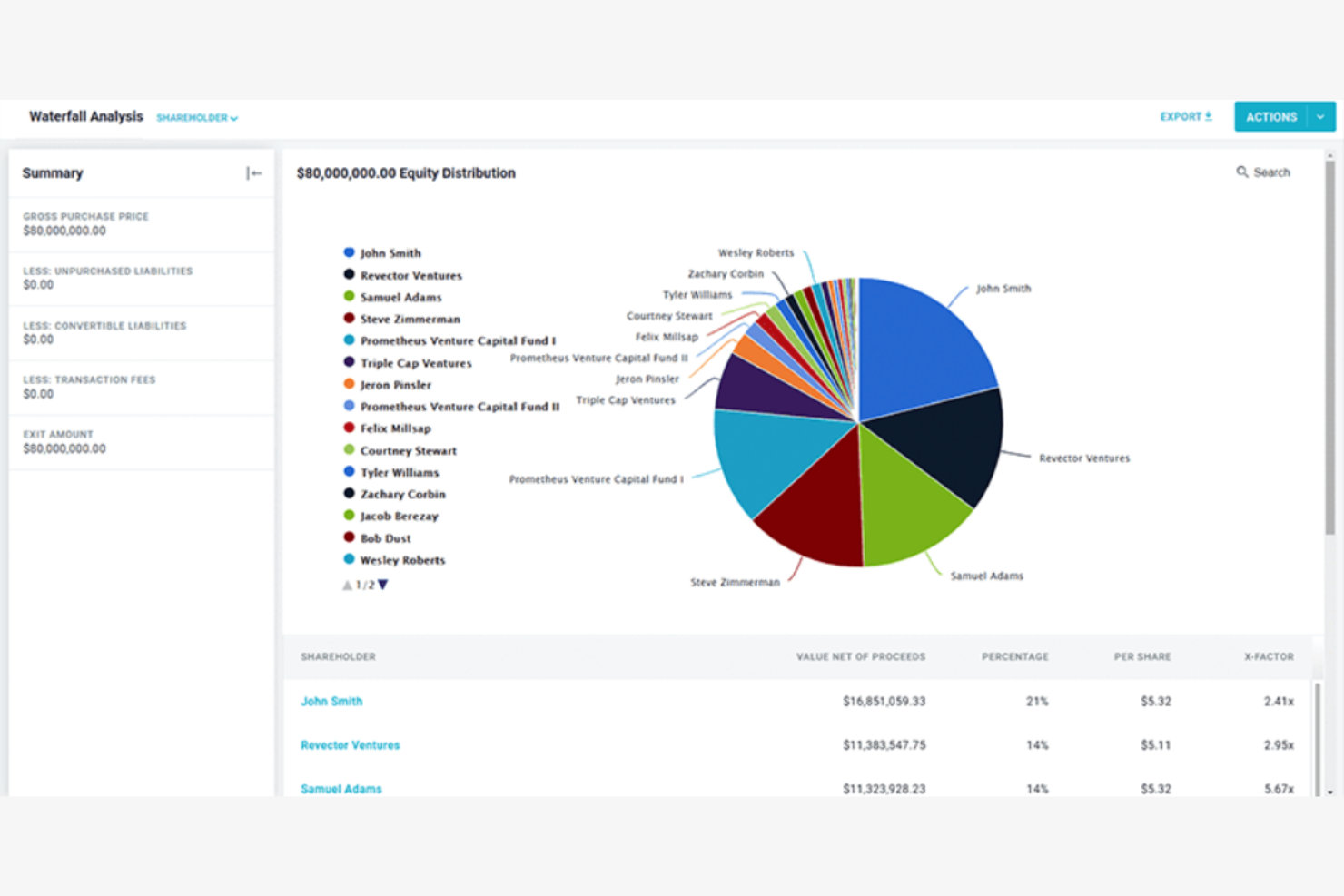The width and height of the screenshot is (1344, 896).
Task: Toggle Felix Millsap in the chart legend
Action: pos(390,428)
